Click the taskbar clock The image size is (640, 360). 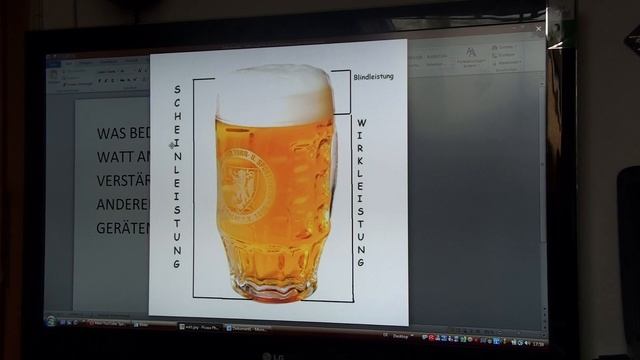[x=538, y=344]
